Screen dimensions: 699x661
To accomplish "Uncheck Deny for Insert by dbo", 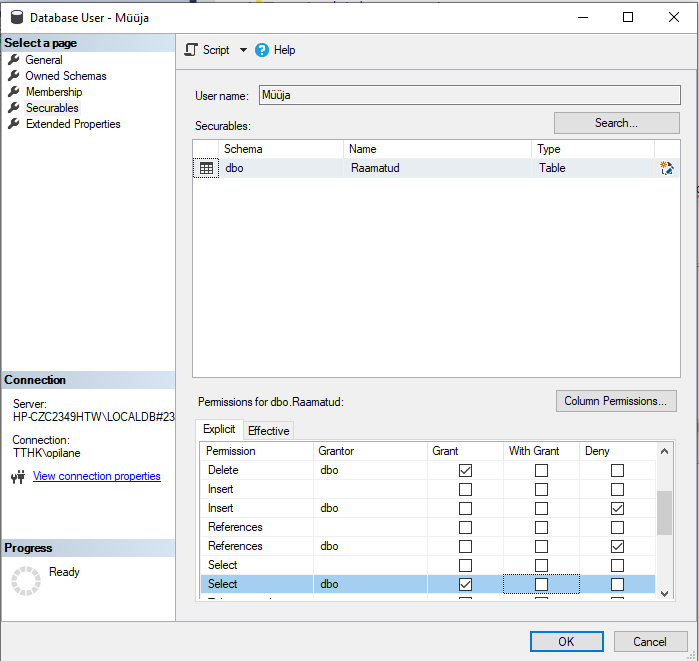I will point(617,508).
